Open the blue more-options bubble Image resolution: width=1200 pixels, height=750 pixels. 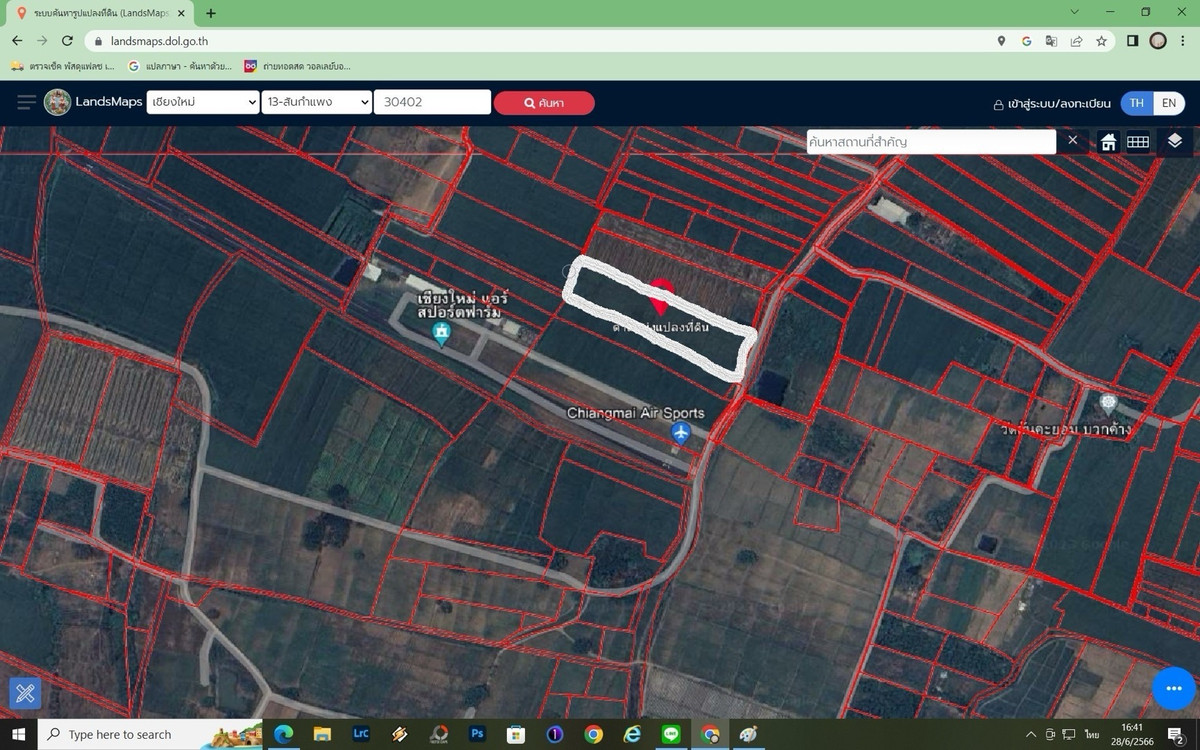[1174, 689]
